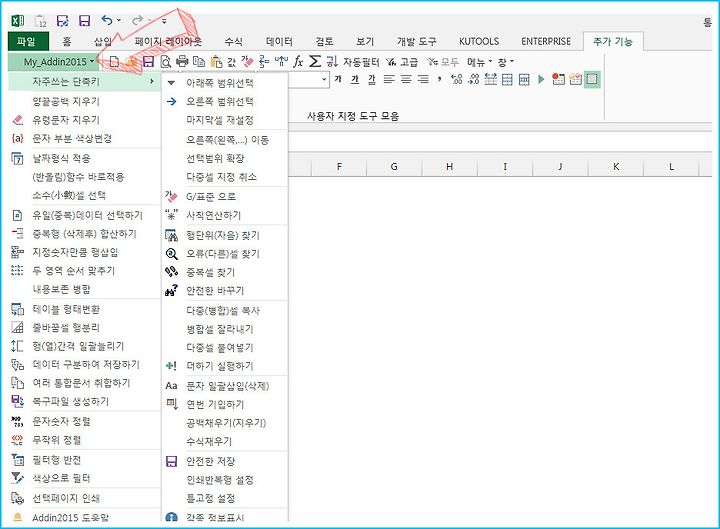The height and width of the screenshot is (529, 720).
Task: Open the font name combo box dropdown arrow
Action: coord(324,79)
